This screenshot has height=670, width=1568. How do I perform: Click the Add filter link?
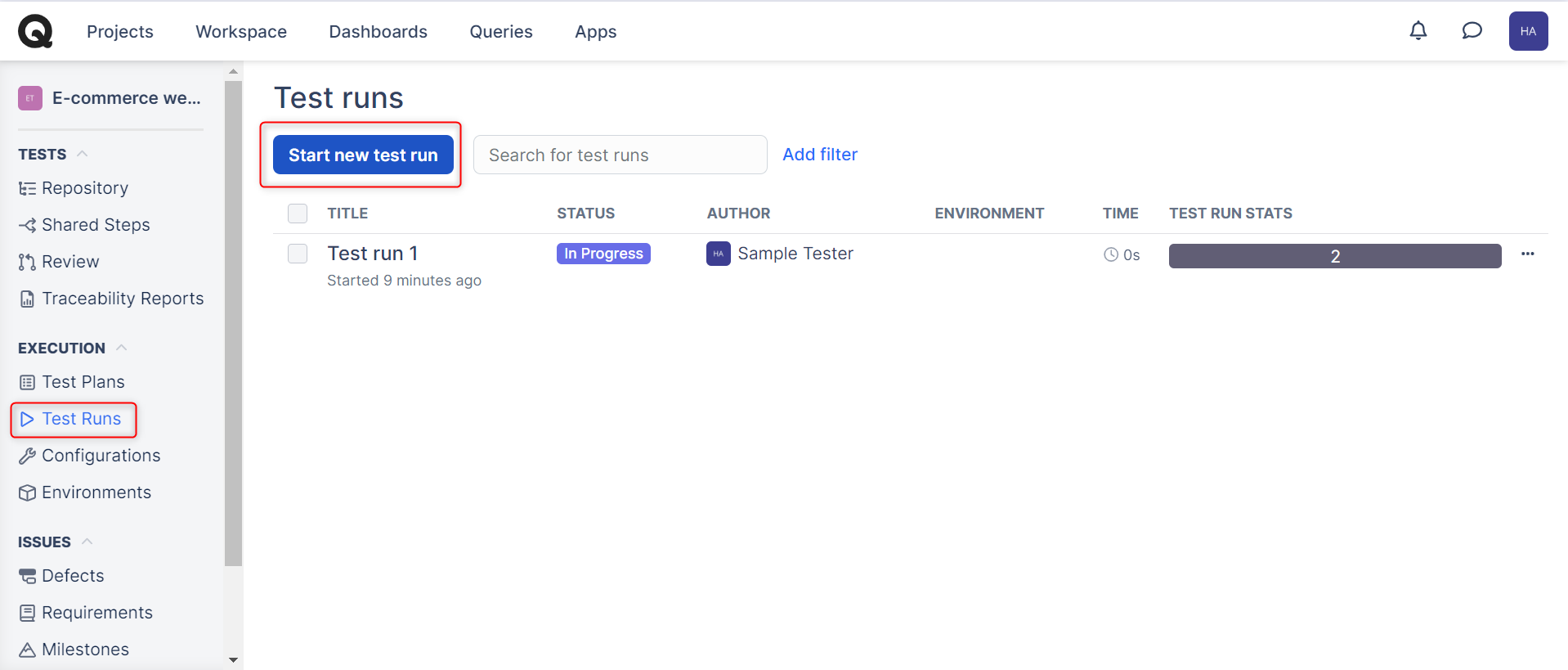click(x=819, y=155)
